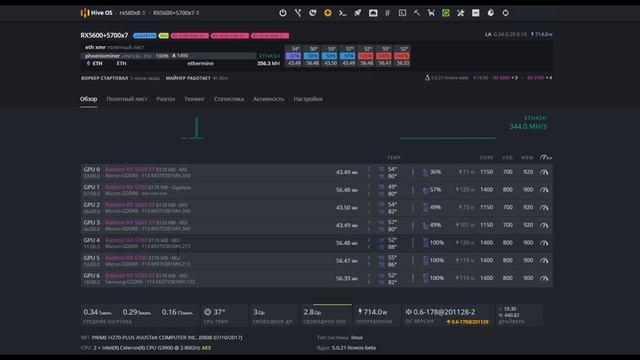Select the 57° GPU tile in summary
640x360 pixels.
click(348, 56)
